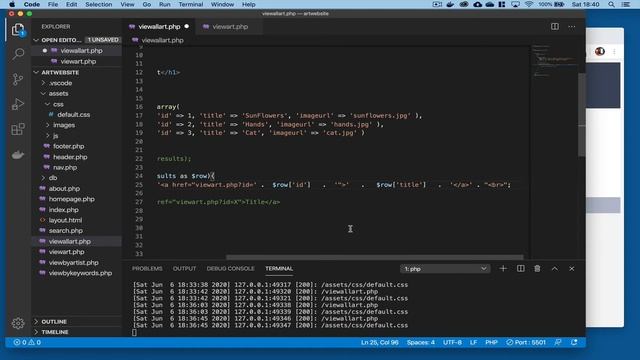Screen dimensions: 640x360
Task: Open the terminal selector dropdown '1: php'
Action: 445,269
